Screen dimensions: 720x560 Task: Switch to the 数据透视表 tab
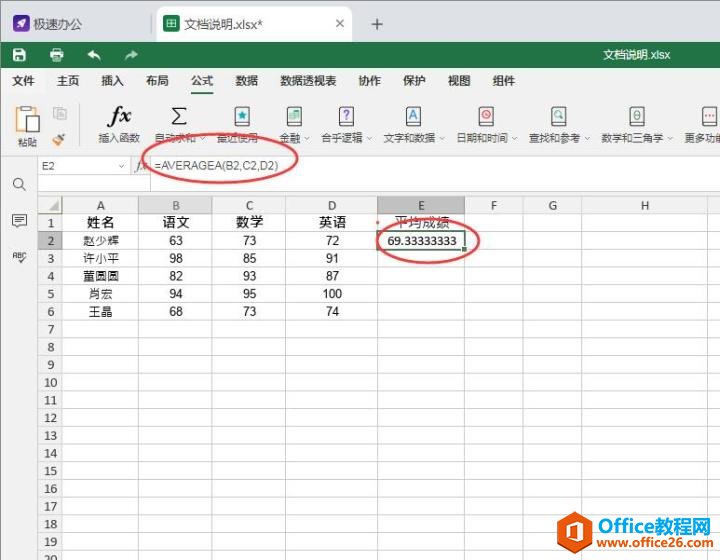(308, 81)
